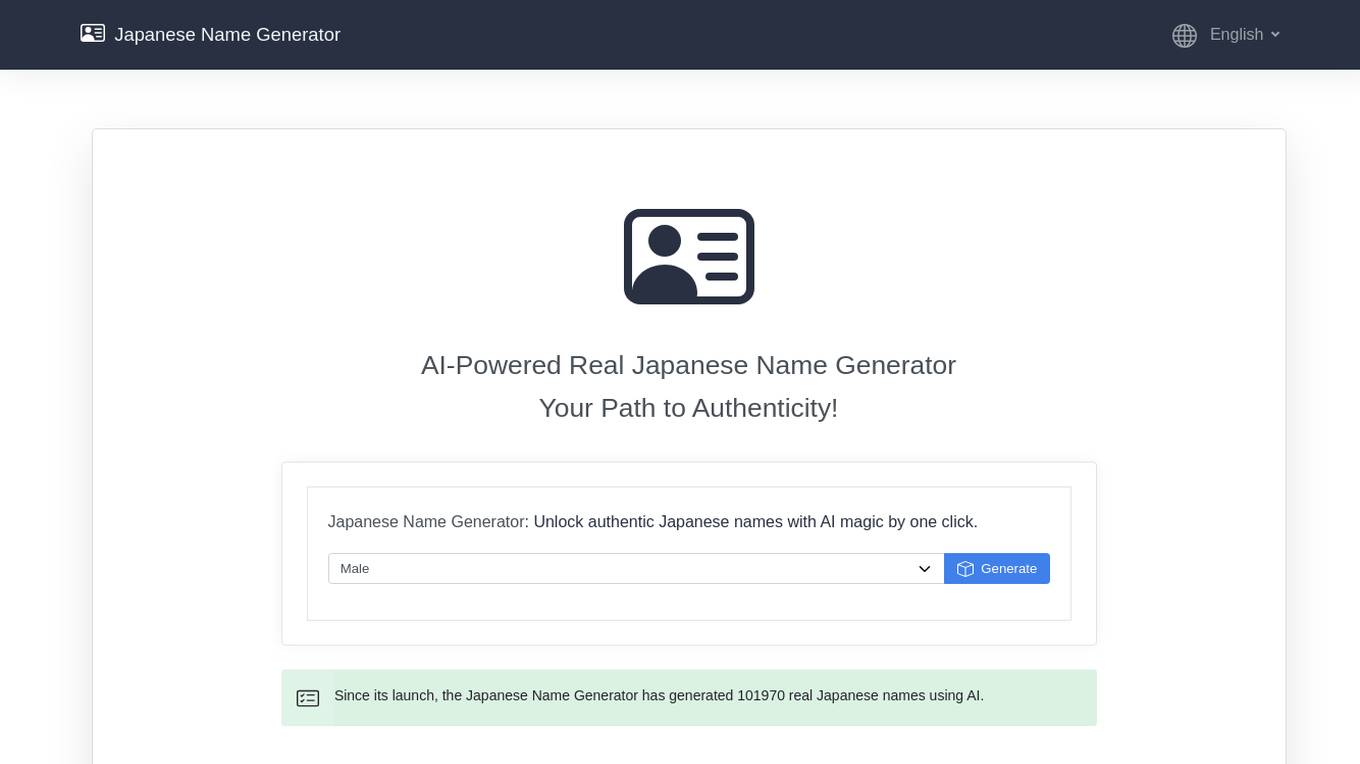This screenshot has width=1360, height=764.
Task: Open the Japanese Name Generator home link
Action: click(x=227, y=34)
